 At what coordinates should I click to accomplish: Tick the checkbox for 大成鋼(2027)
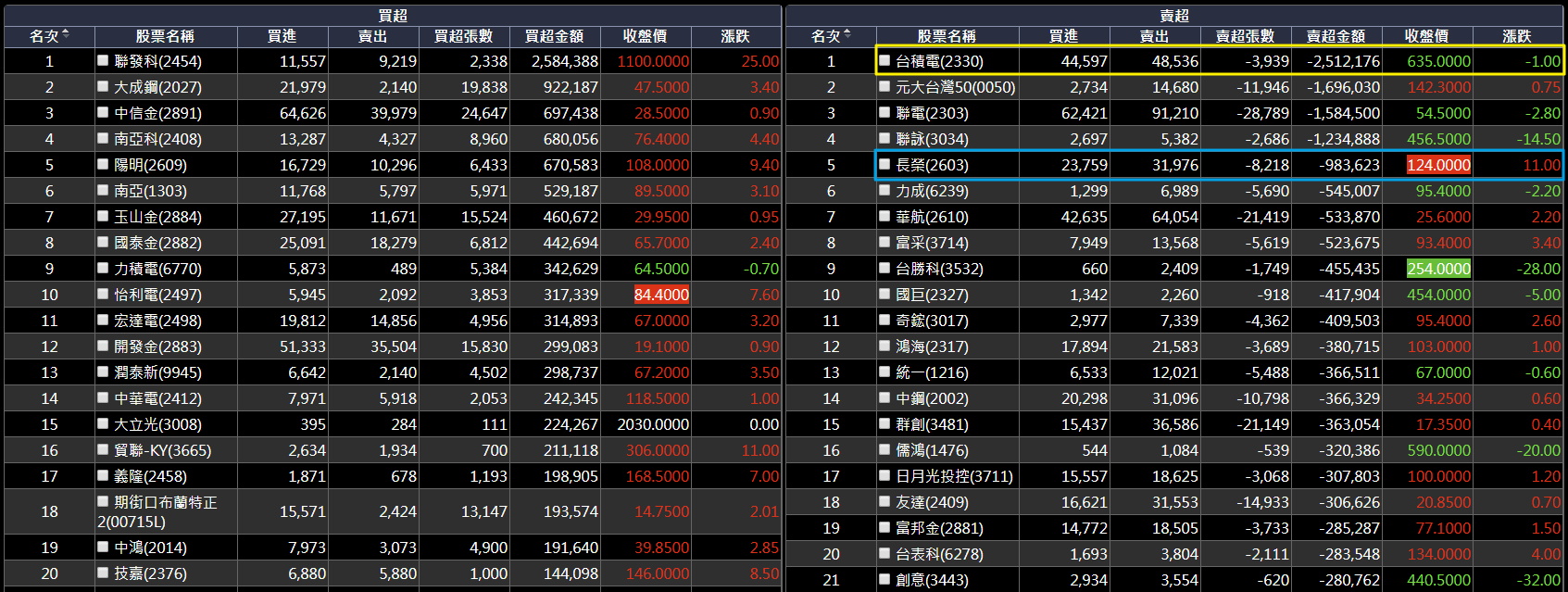coord(103,86)
